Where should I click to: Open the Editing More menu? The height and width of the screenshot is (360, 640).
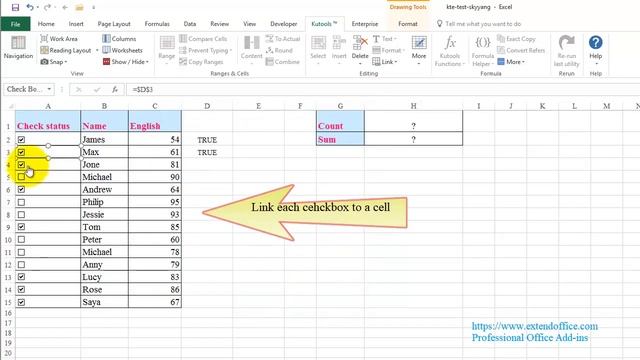(x=419, y=51)
